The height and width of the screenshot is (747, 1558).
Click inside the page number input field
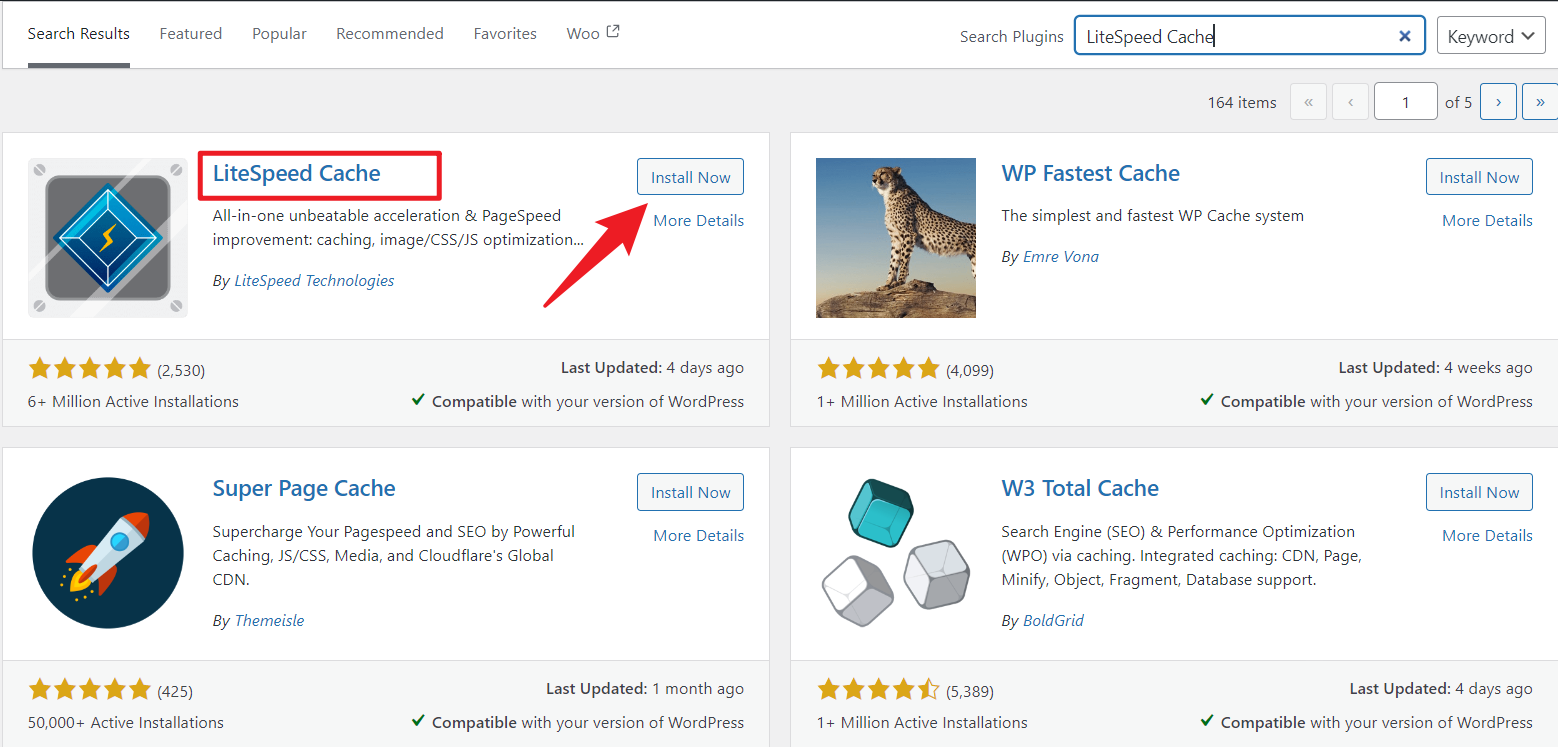[1405, 101]
